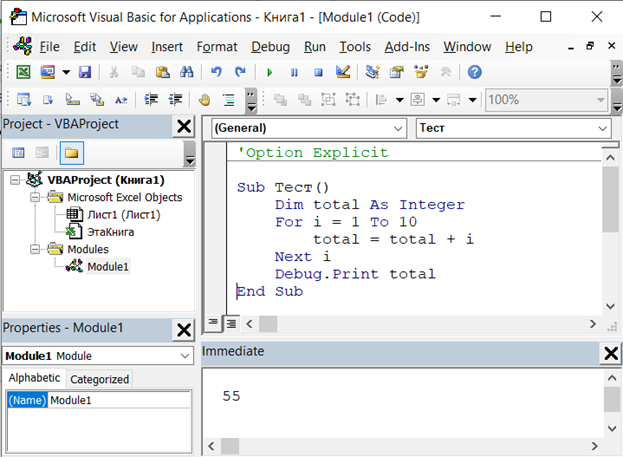This screenshot has height=457, width=623.
Task: Open the 100% zoom combo box
Action: click(x=546, y=99)
